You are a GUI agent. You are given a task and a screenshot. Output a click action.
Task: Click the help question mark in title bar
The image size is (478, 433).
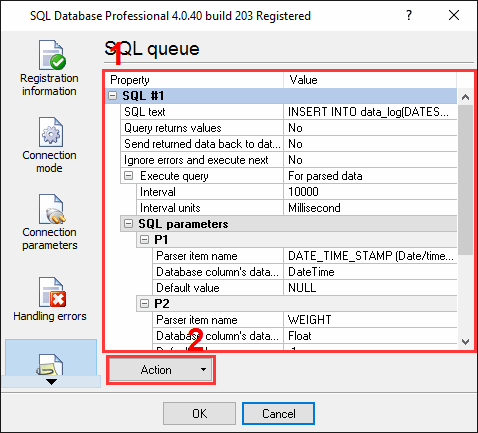click(409, 15)
